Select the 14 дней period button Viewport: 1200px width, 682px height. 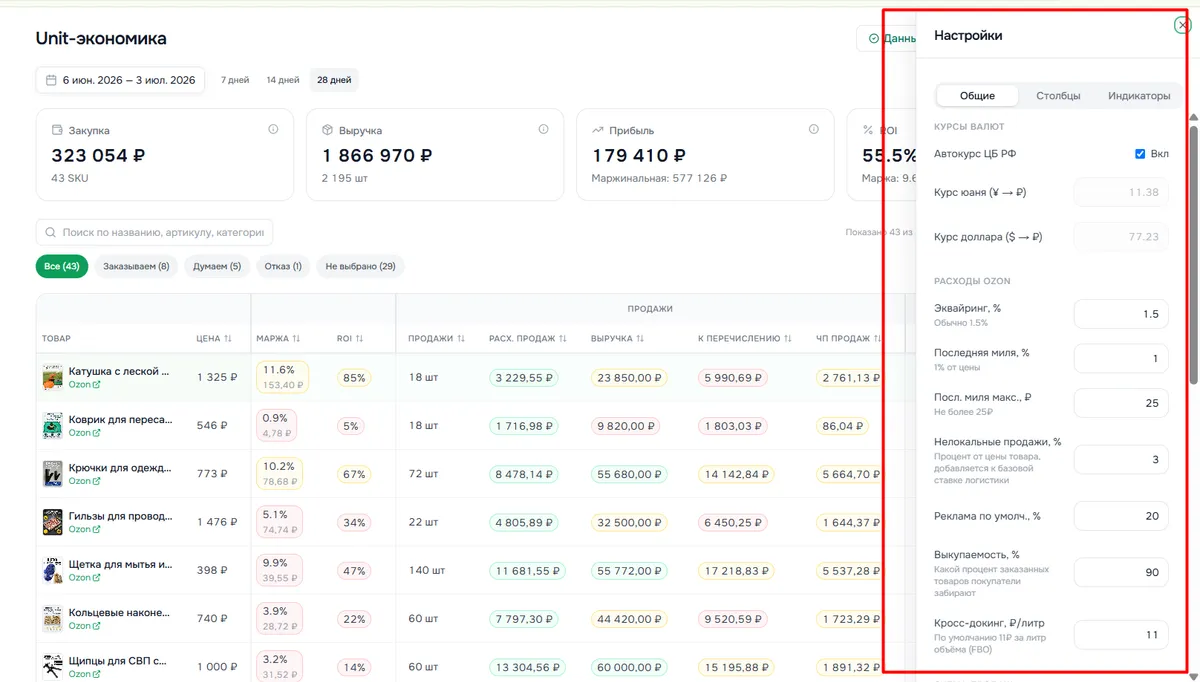pos(283,80)
